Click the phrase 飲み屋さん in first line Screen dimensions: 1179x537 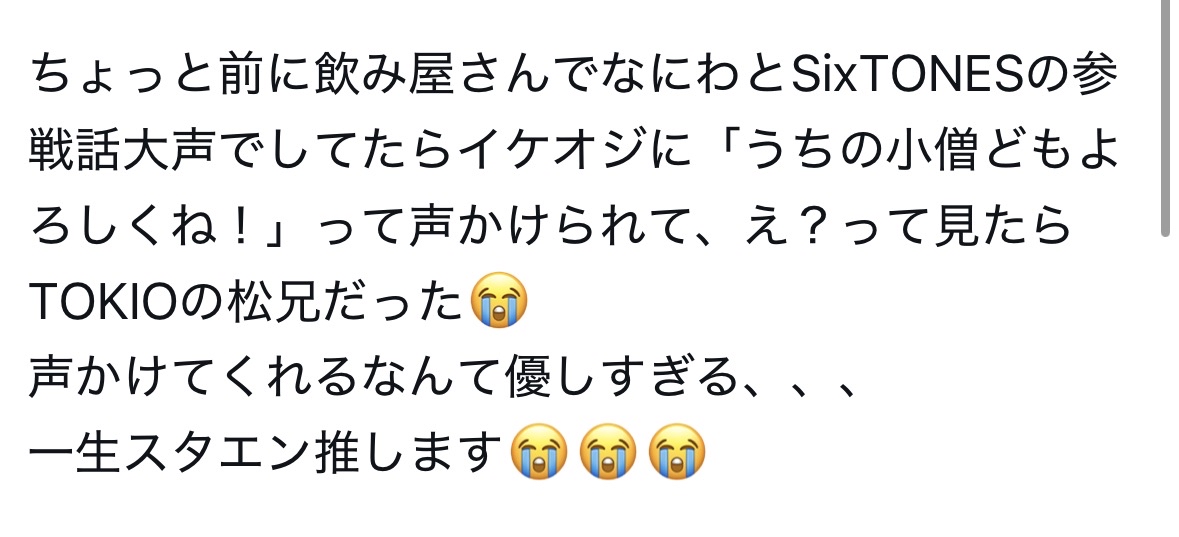coord(432,74)
